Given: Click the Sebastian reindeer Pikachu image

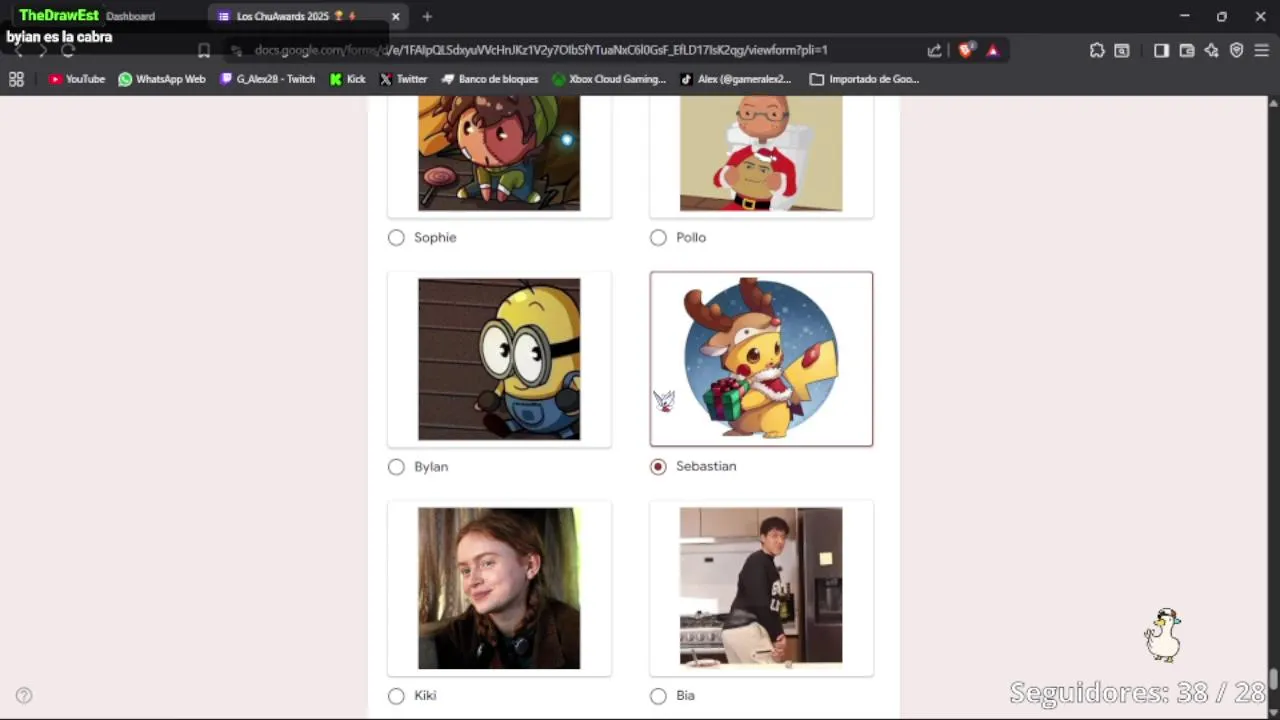Looking at the screenshot, I should [x=761, y=359].
